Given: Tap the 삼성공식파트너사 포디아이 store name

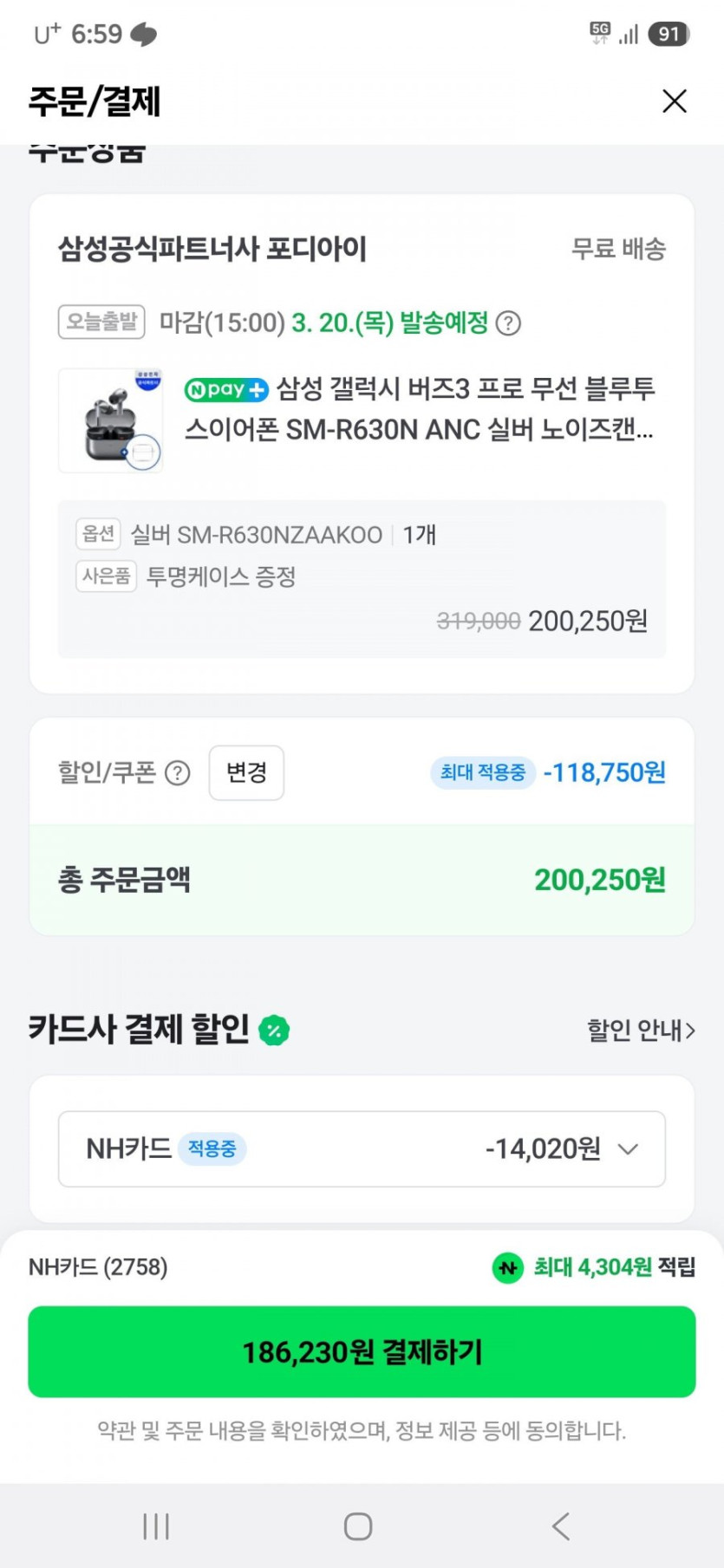Looking at the screenshot, I should [212, 249].
